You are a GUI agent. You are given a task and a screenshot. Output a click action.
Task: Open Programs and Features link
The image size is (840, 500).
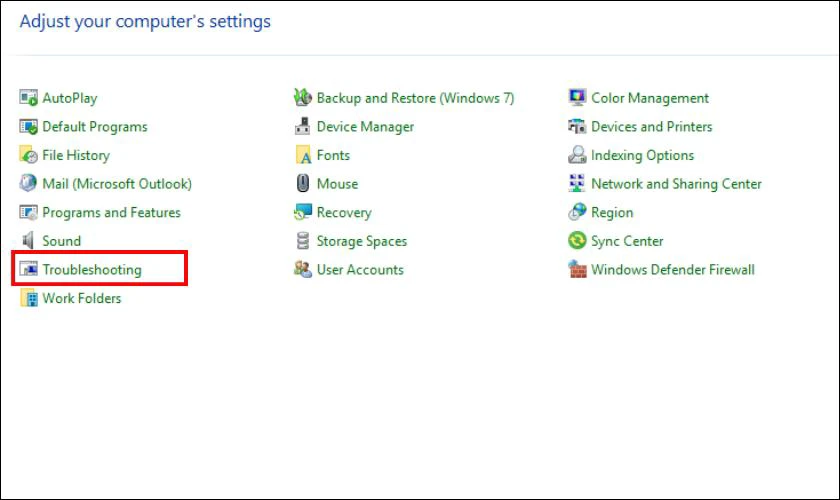click(111, 213)
